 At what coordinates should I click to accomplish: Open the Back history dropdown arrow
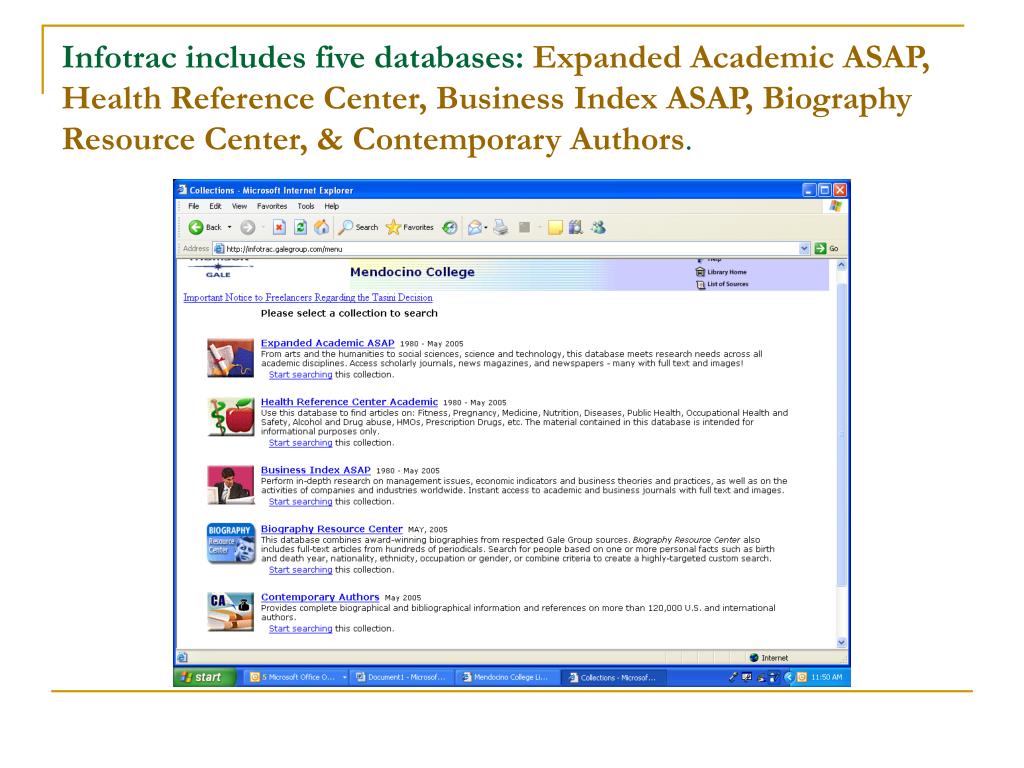229,227
